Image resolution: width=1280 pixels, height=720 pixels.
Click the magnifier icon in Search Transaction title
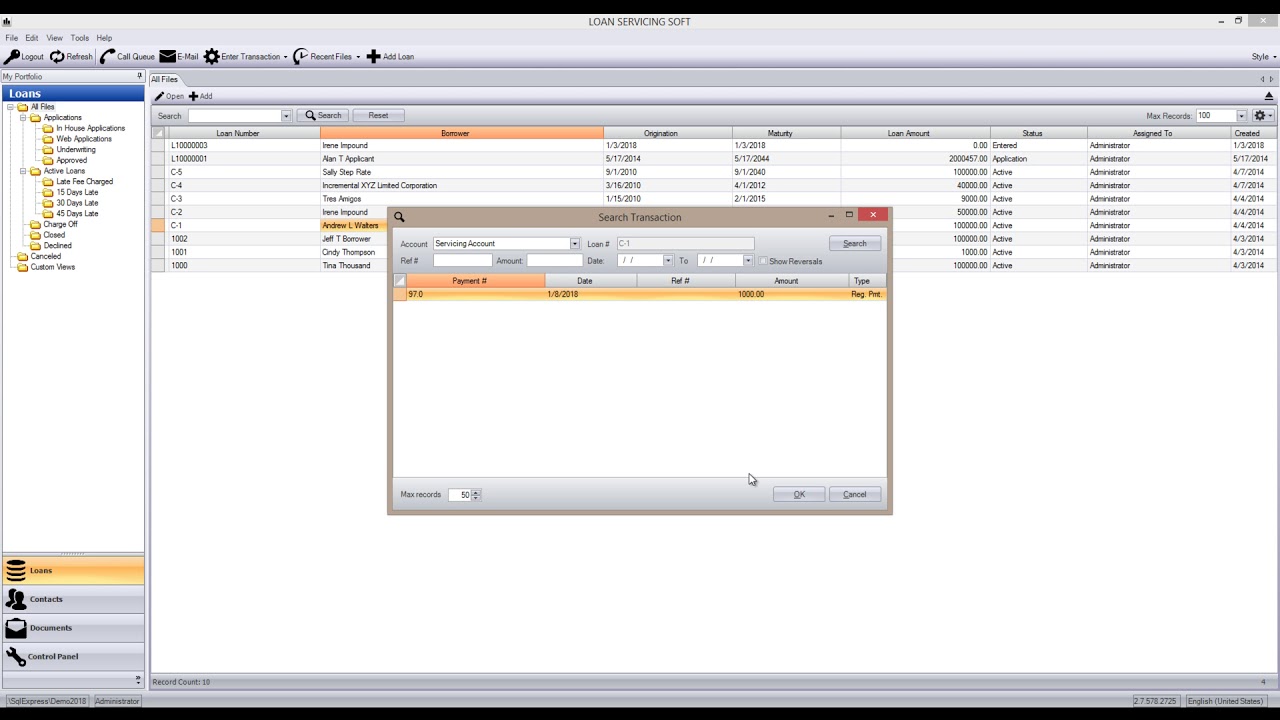click(399, 217)
